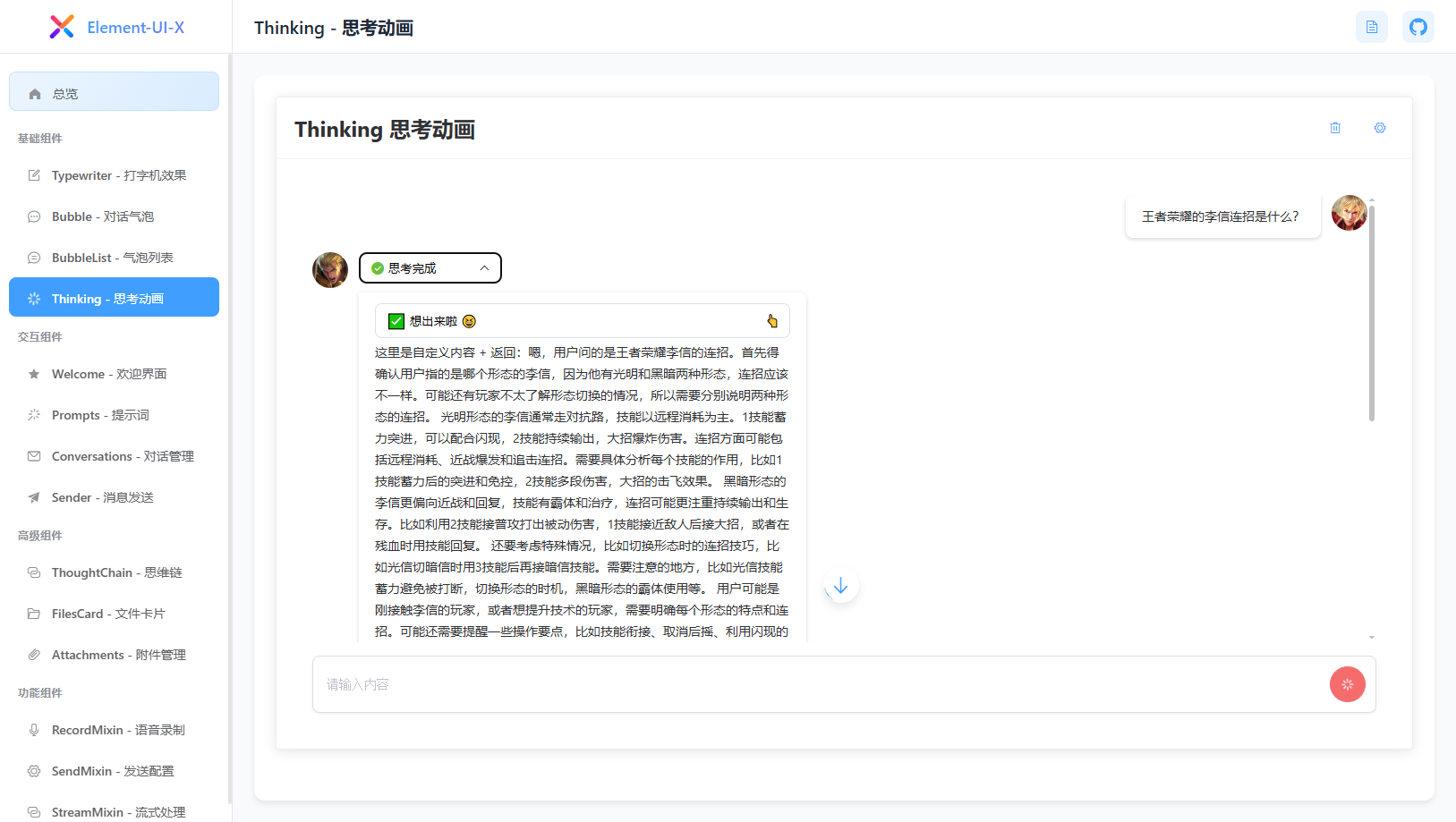Open the Bubble - 对话气泡 component page
This screenshot has width=1456, height=822.
pos(114,216)
